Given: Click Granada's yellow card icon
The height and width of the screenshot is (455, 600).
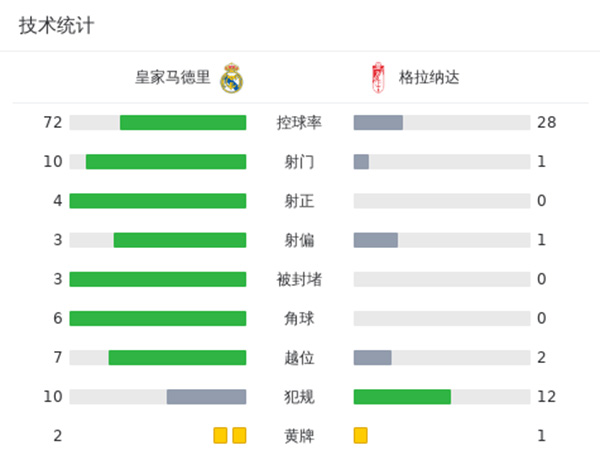Looking at the screenshot, I should click(361, 435).
